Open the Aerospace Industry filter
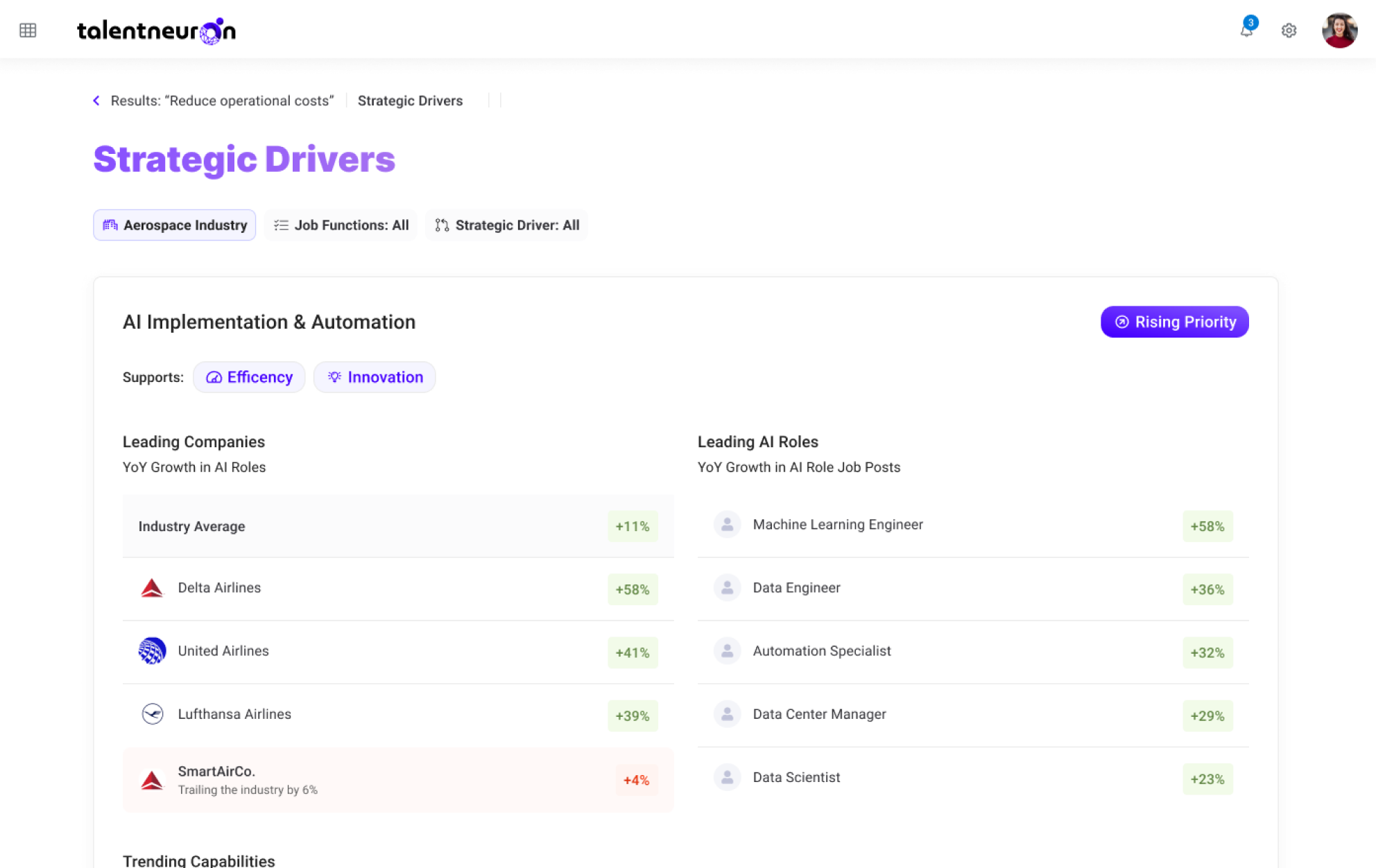The width and height of the screenshot is (1376, 868). (175, 225)
